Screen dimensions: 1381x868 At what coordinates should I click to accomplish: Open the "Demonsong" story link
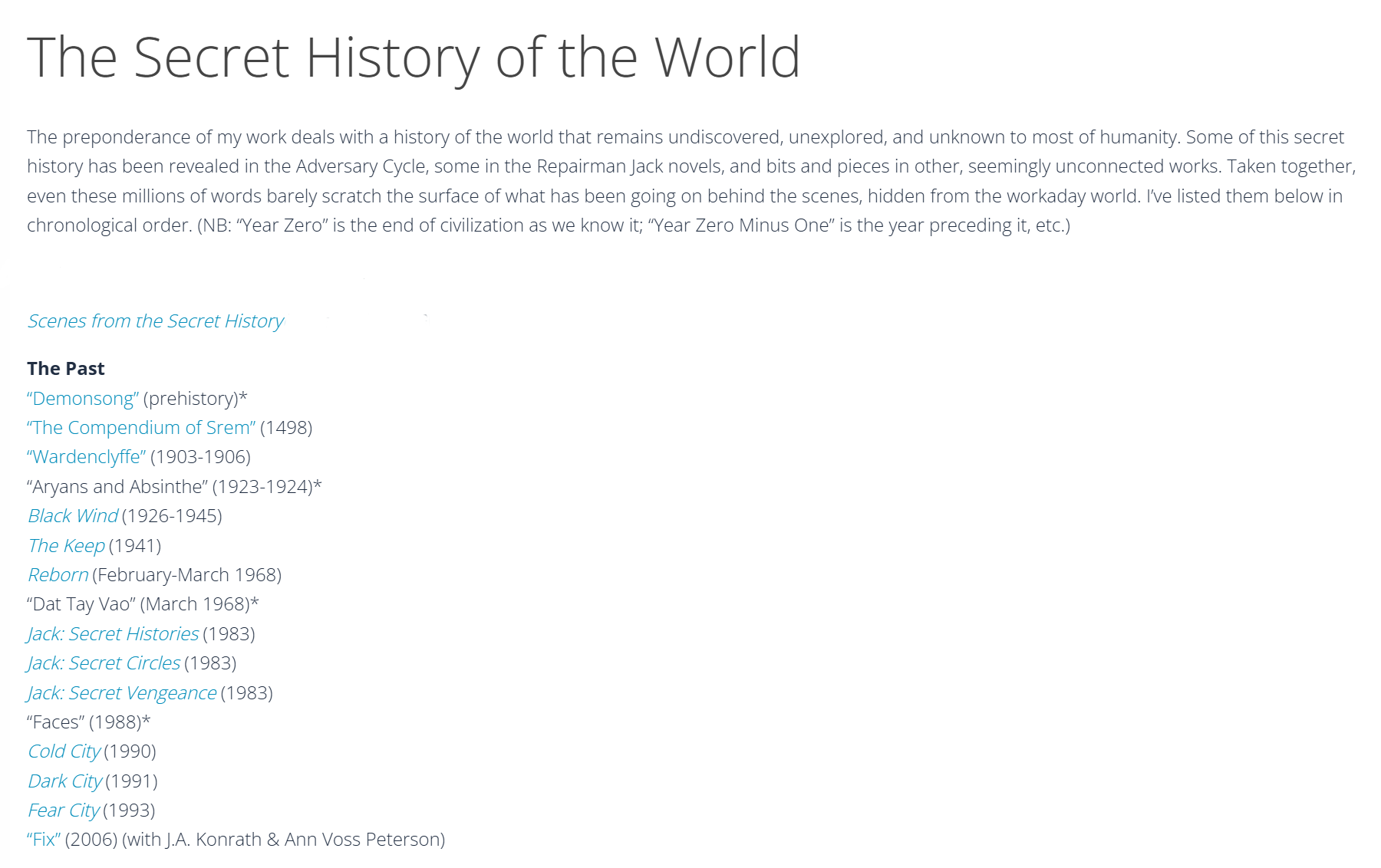tap(83, 399)
